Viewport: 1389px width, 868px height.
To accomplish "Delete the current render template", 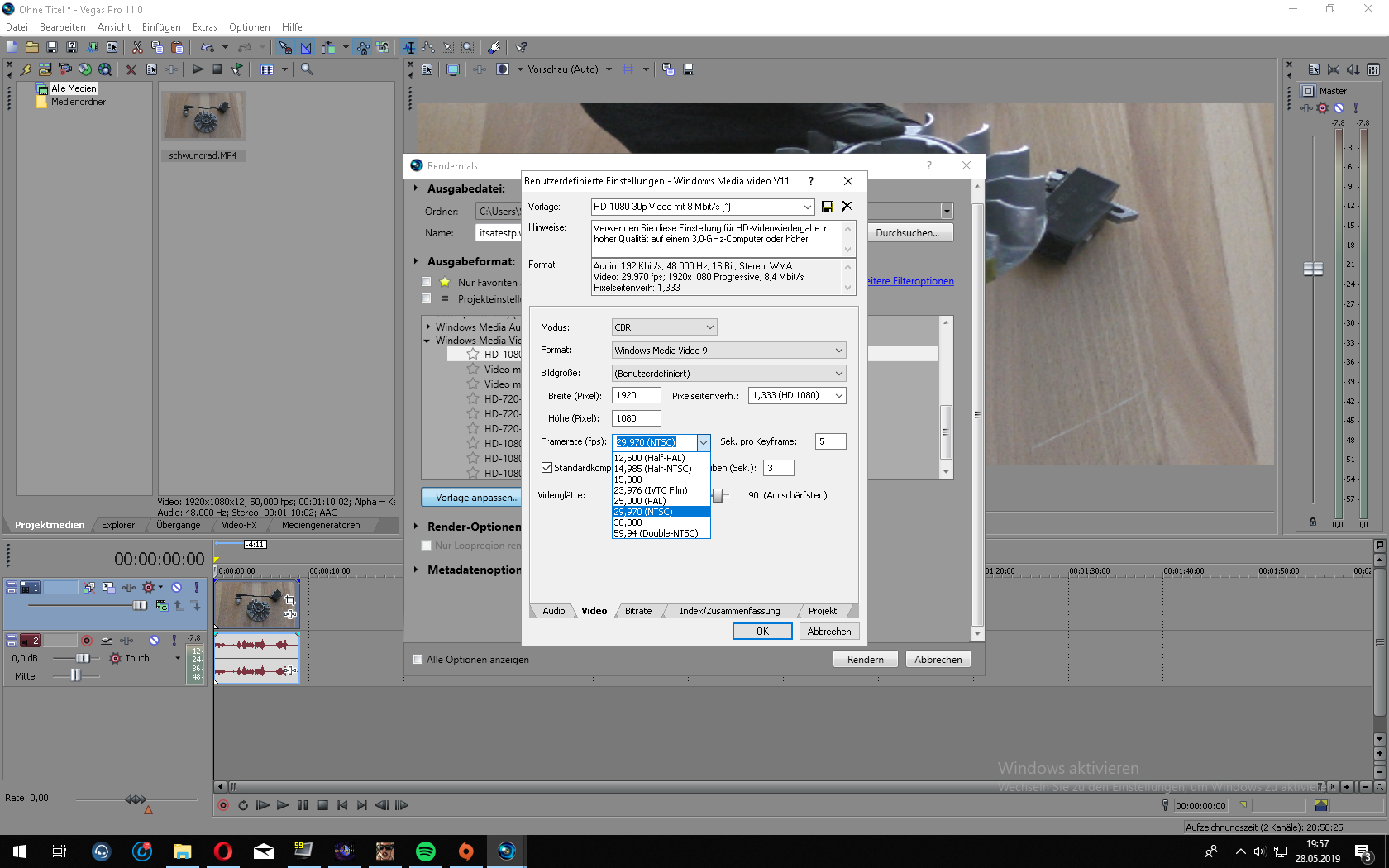I will pos(847,207).
